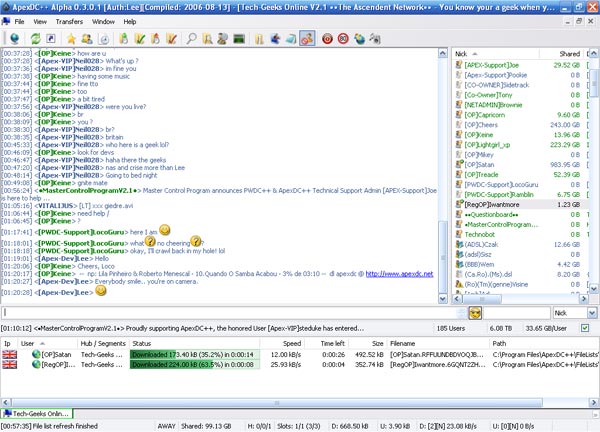Click Shared: 99.13 GB in status bar

[206, 426]
